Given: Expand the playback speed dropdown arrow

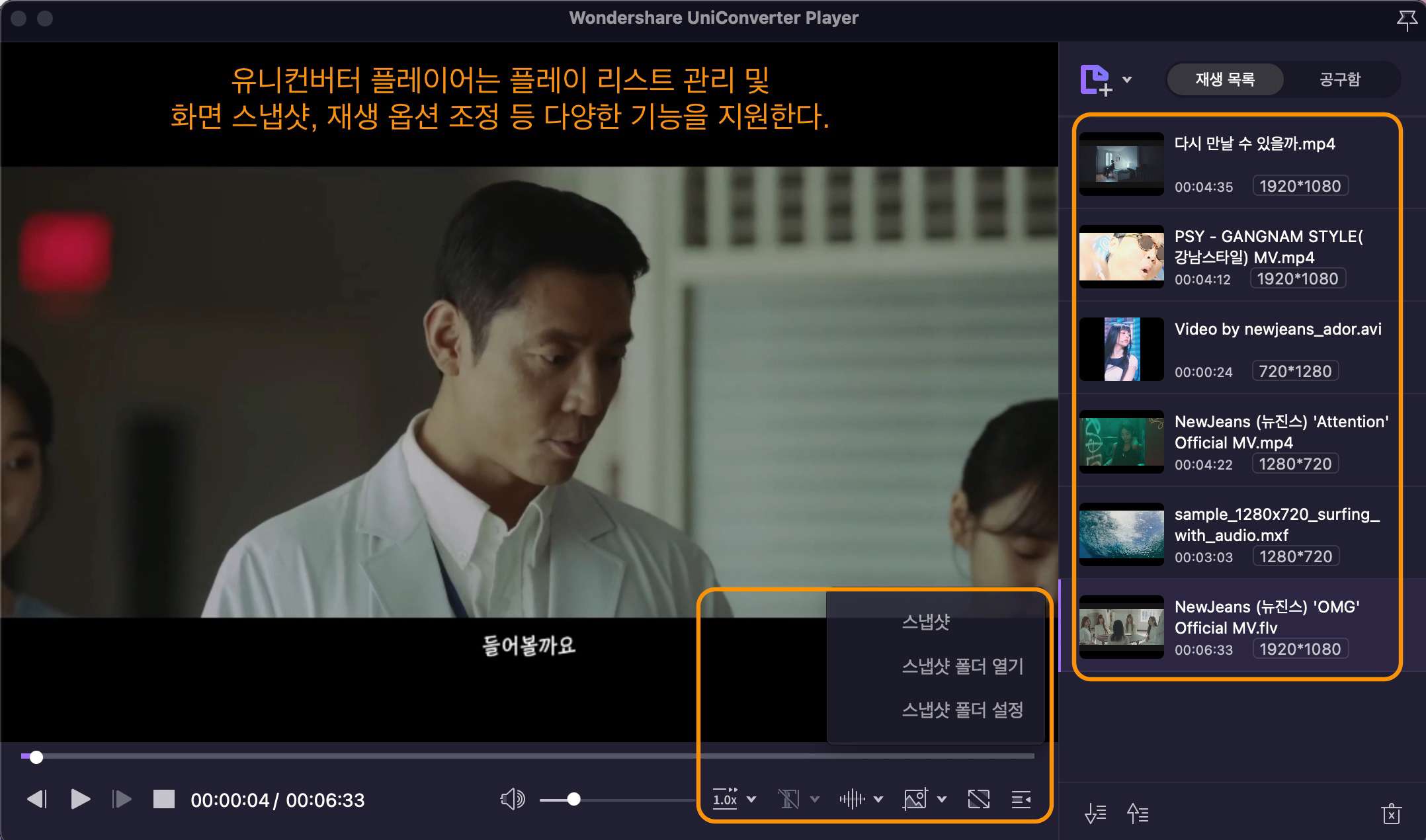Looking at the screenshot, I should pyautogui.click(x=751, y=799).
